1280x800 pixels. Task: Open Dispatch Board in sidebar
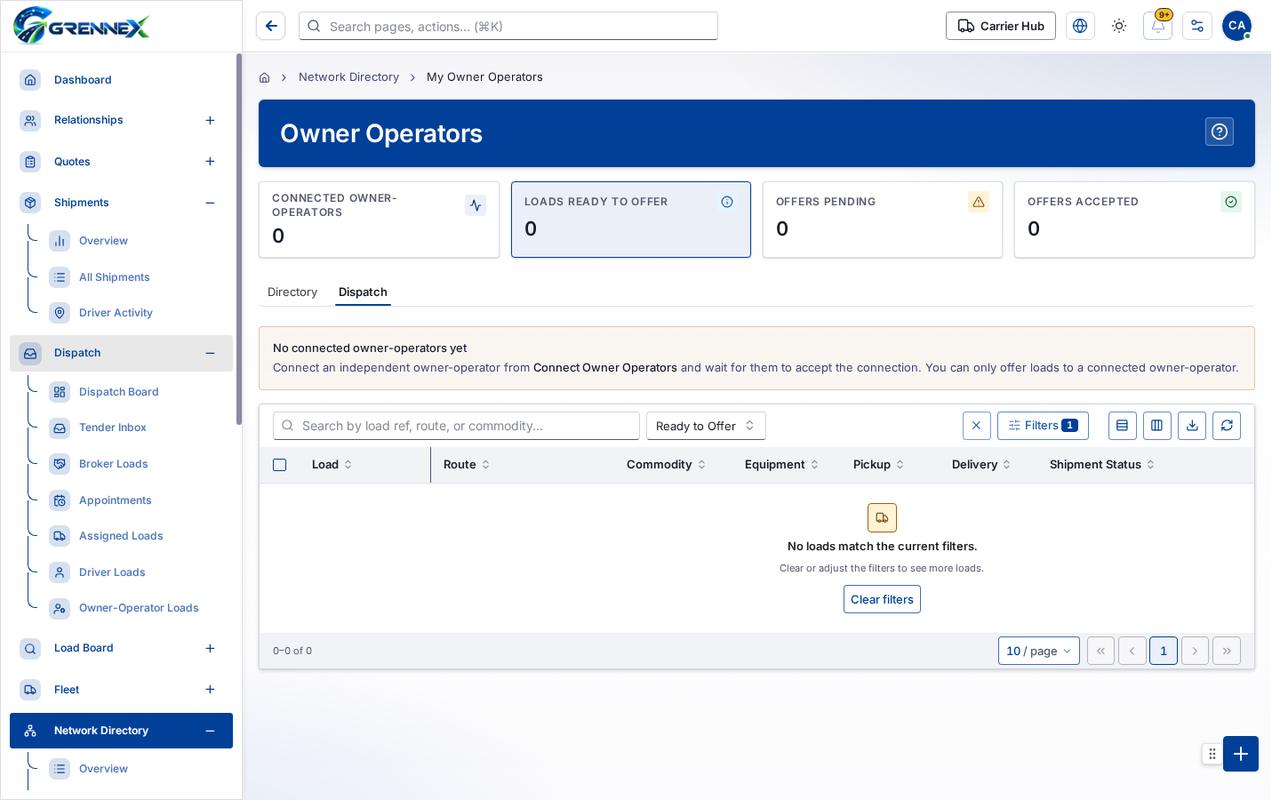click(x=119, y=392)
